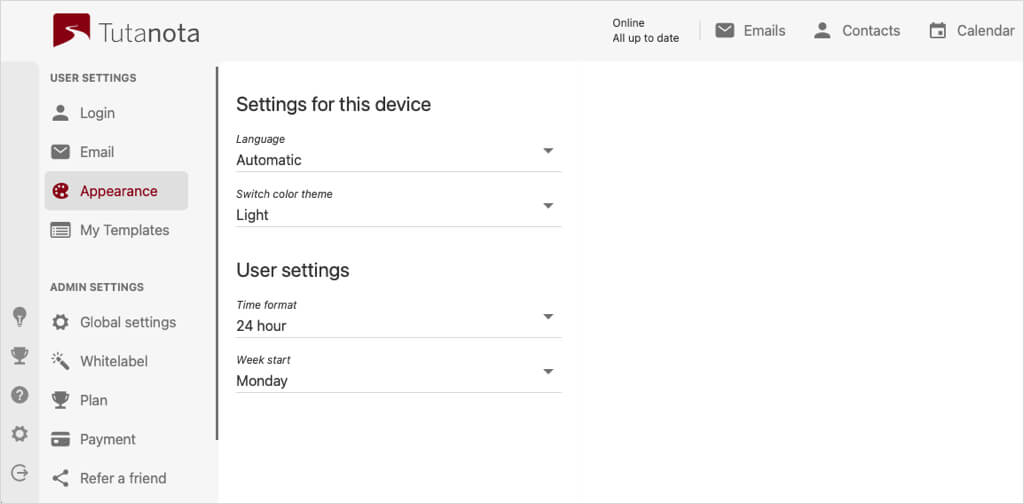This screenshot has height=504, width=1024.
Task: Open the Week start dropdown
Action: 547,372
